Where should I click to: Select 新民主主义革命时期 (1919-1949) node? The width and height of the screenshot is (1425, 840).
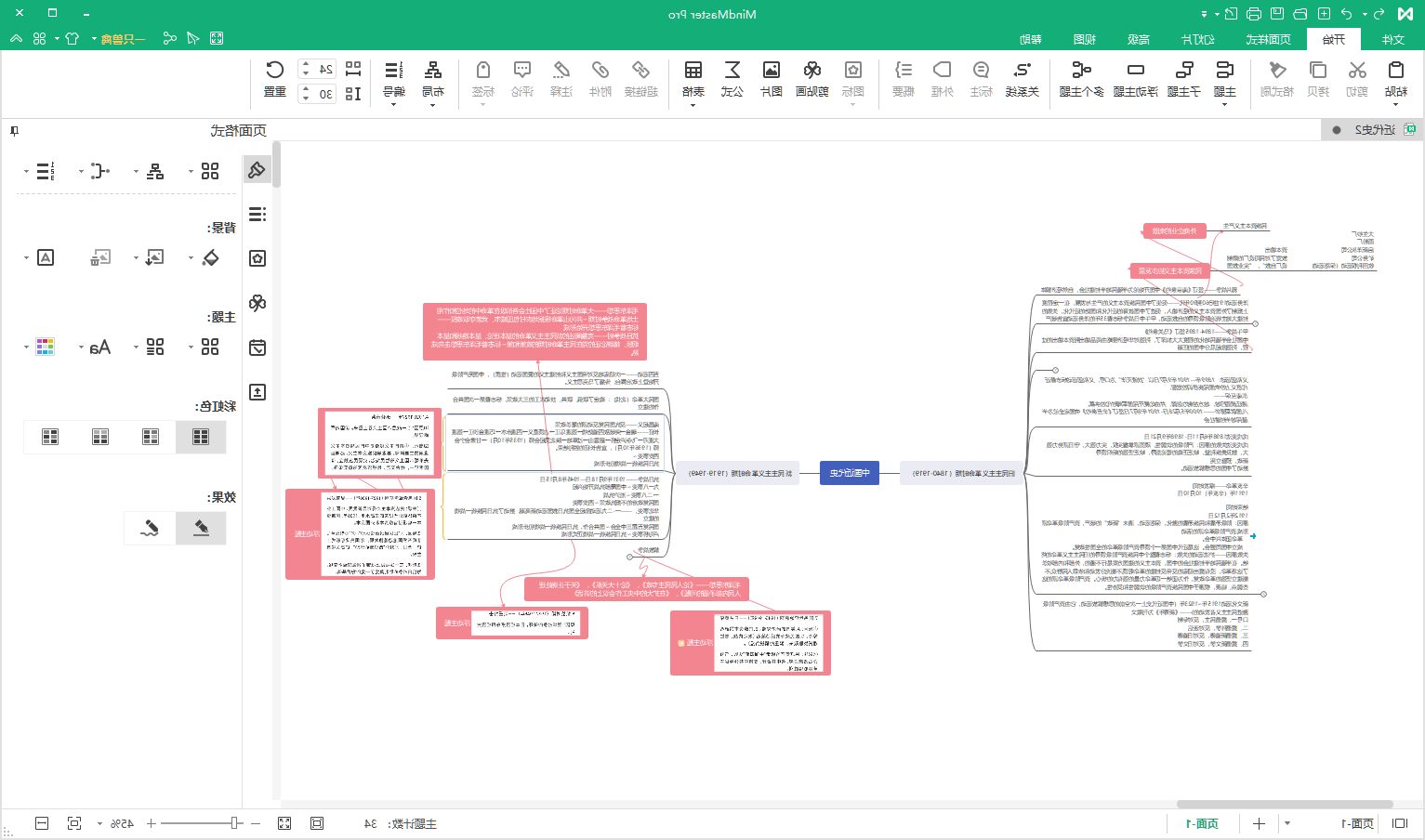740,473
